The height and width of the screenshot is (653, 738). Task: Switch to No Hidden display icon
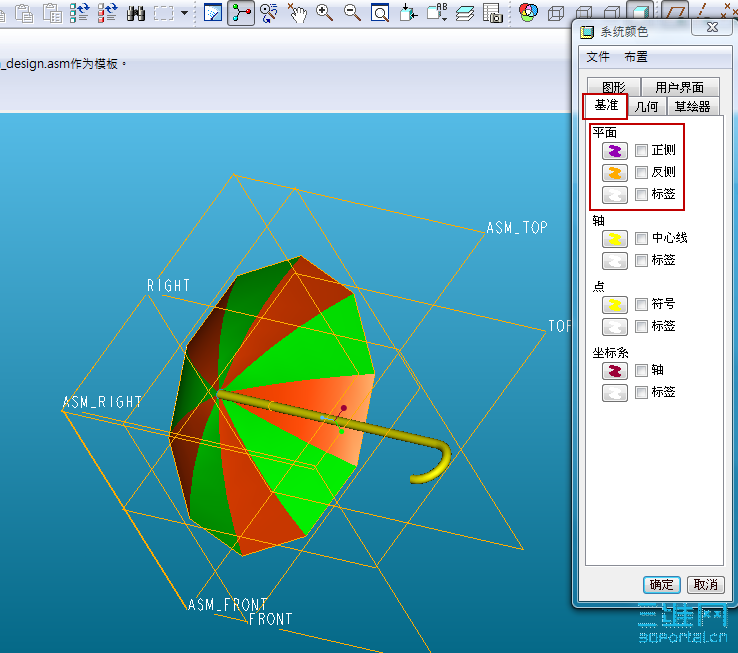point(611,13)
